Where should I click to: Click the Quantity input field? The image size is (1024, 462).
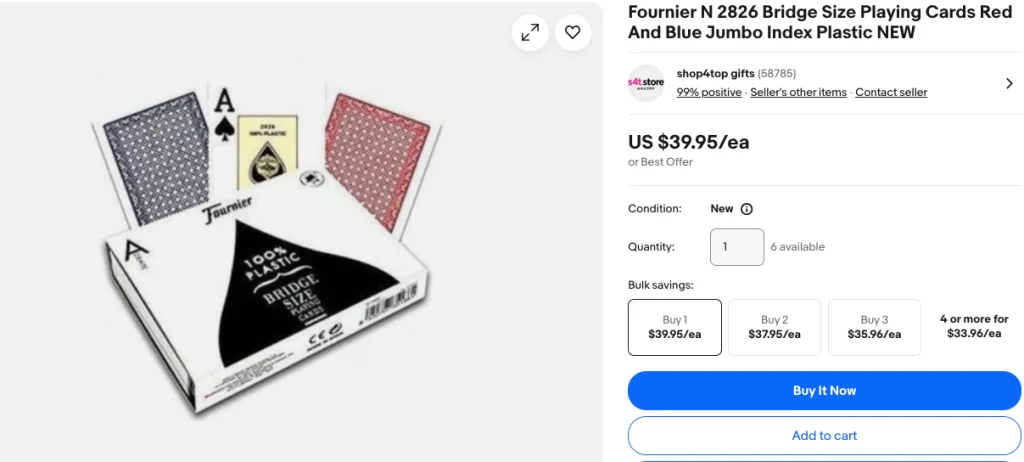736,247
